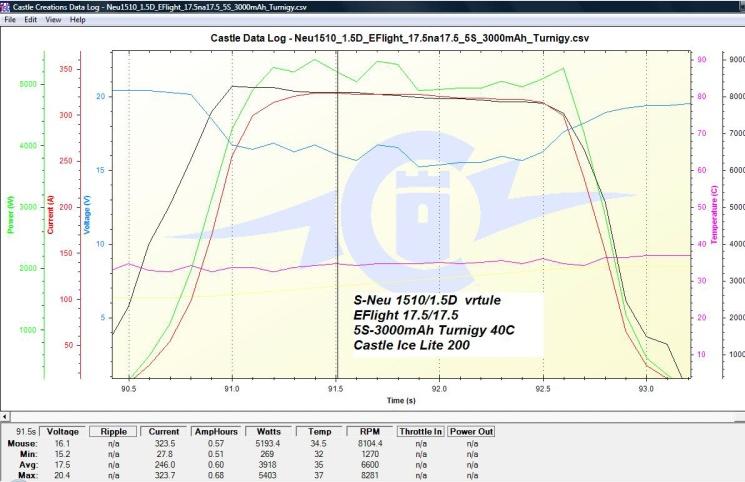The image size is (745, 482).
Task: Toggle the Power Out series button
Action: click(x=471, y=432)
